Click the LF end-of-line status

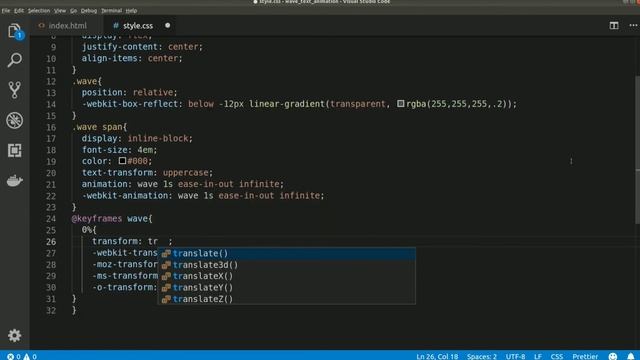click(x=538, y=356)
